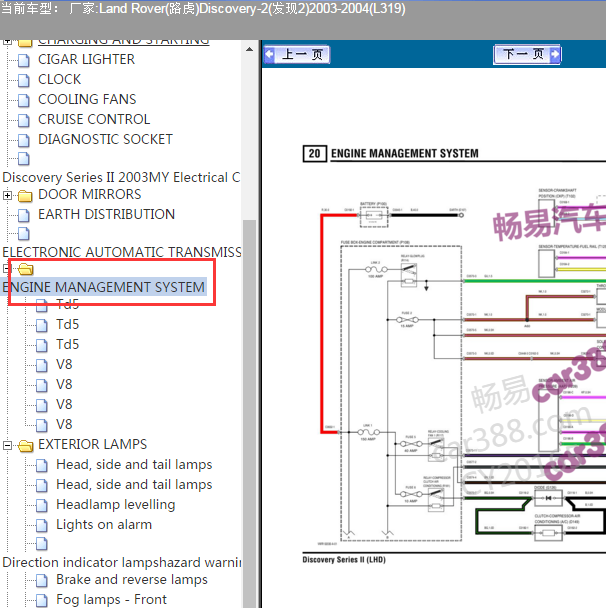This screenshot has height=608, width=606.
Task: Click the Discovery Series II (LHD) footer text
Action: click(344, 560)
